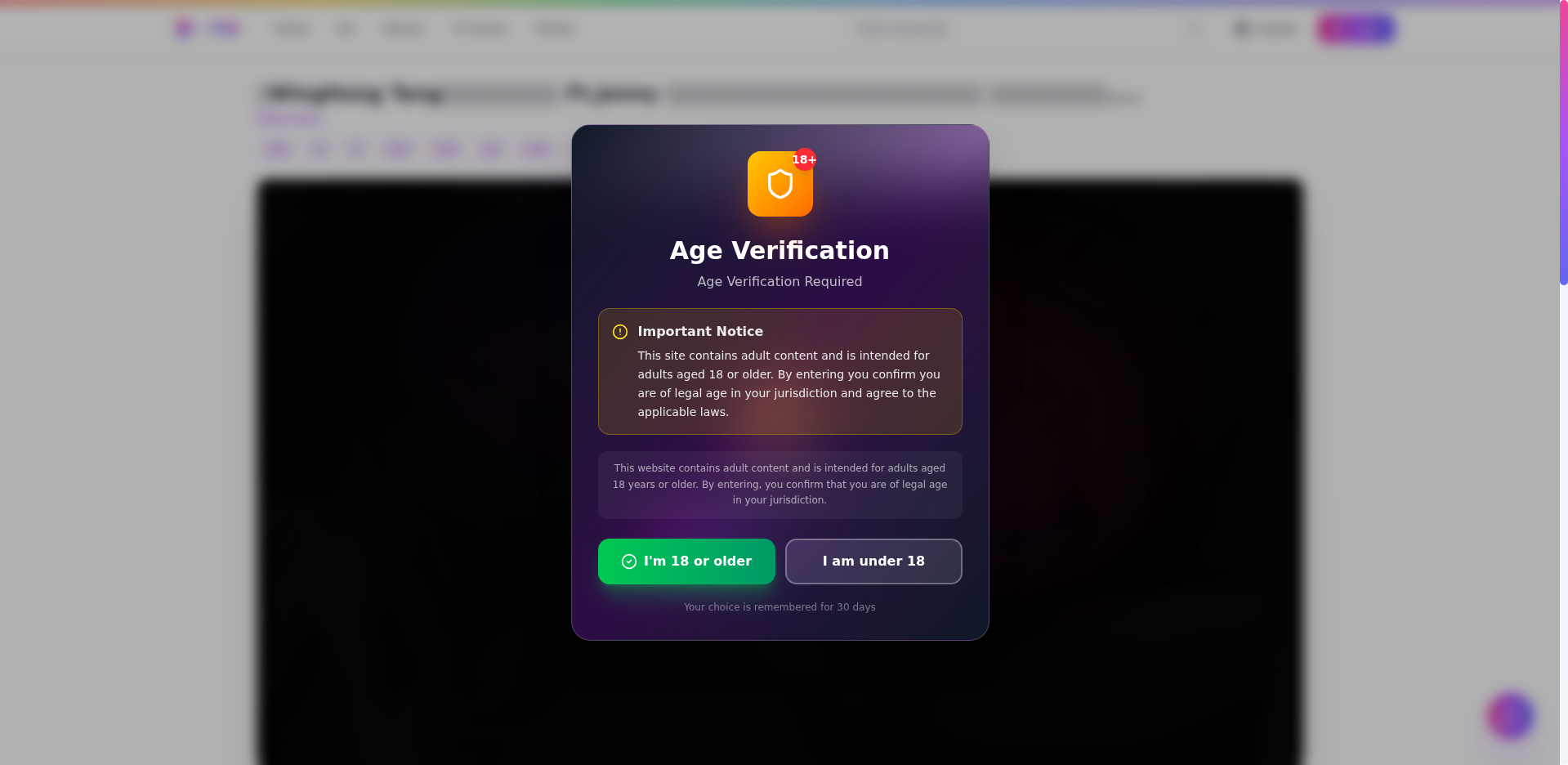Click the "Important Notice" heading text
This screenshot has height=765, width=1568.
pos(700,332)
